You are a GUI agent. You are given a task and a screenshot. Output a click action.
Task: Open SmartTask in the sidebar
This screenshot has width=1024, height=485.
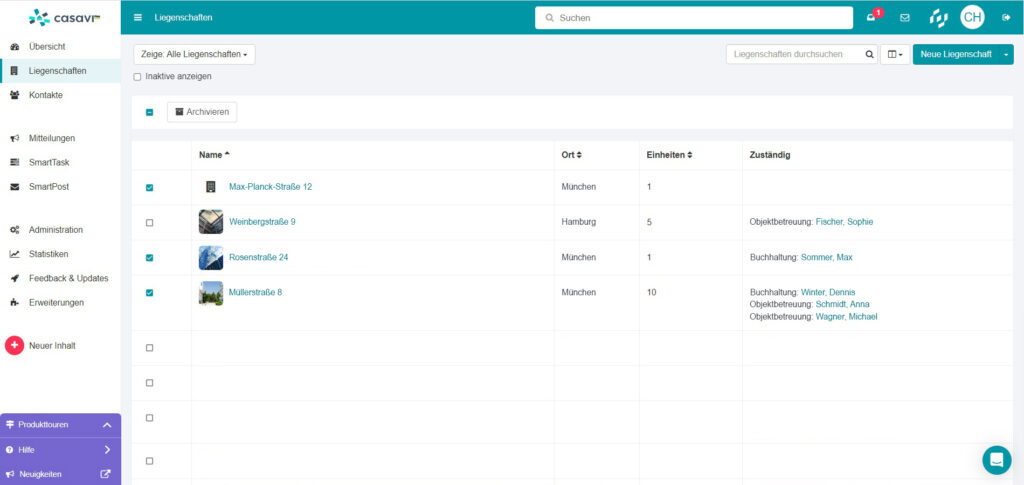click(49, 162)
